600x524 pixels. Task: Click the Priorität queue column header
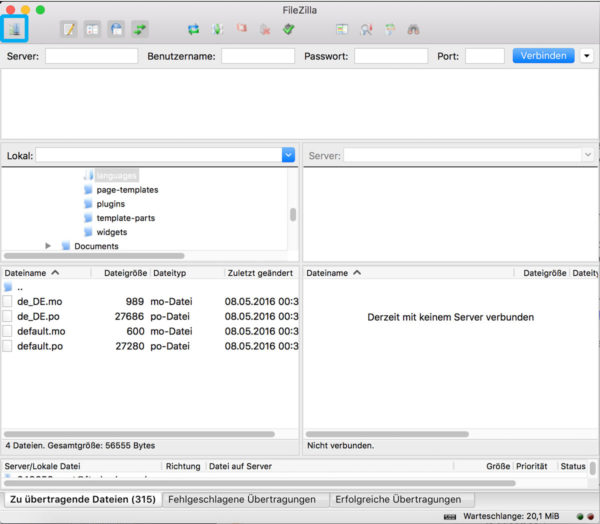(x=532, y=466)
